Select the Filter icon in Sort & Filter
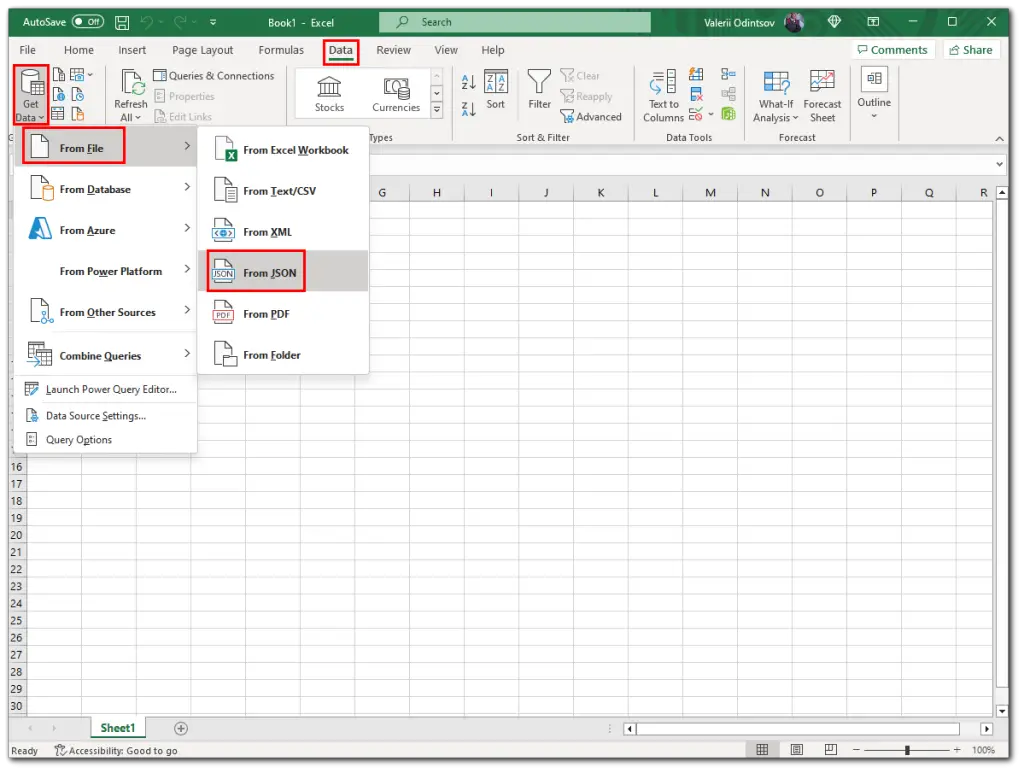This screenshot has height=773, width=1024. [539, 89]
